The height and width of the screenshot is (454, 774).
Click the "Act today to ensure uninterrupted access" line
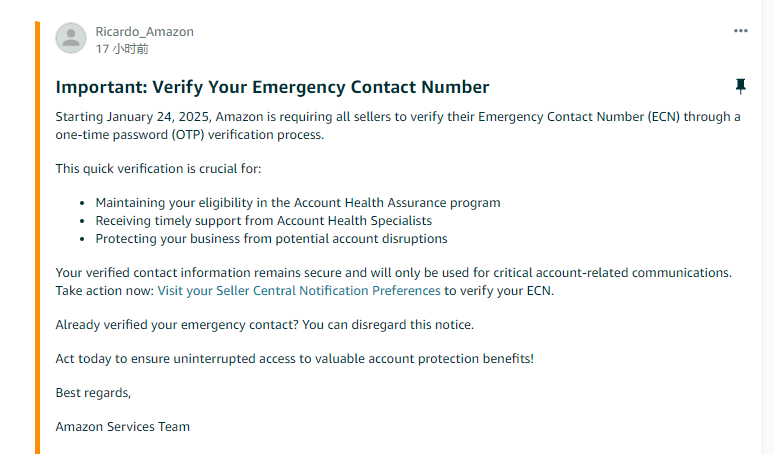click(x=294, y=358)
